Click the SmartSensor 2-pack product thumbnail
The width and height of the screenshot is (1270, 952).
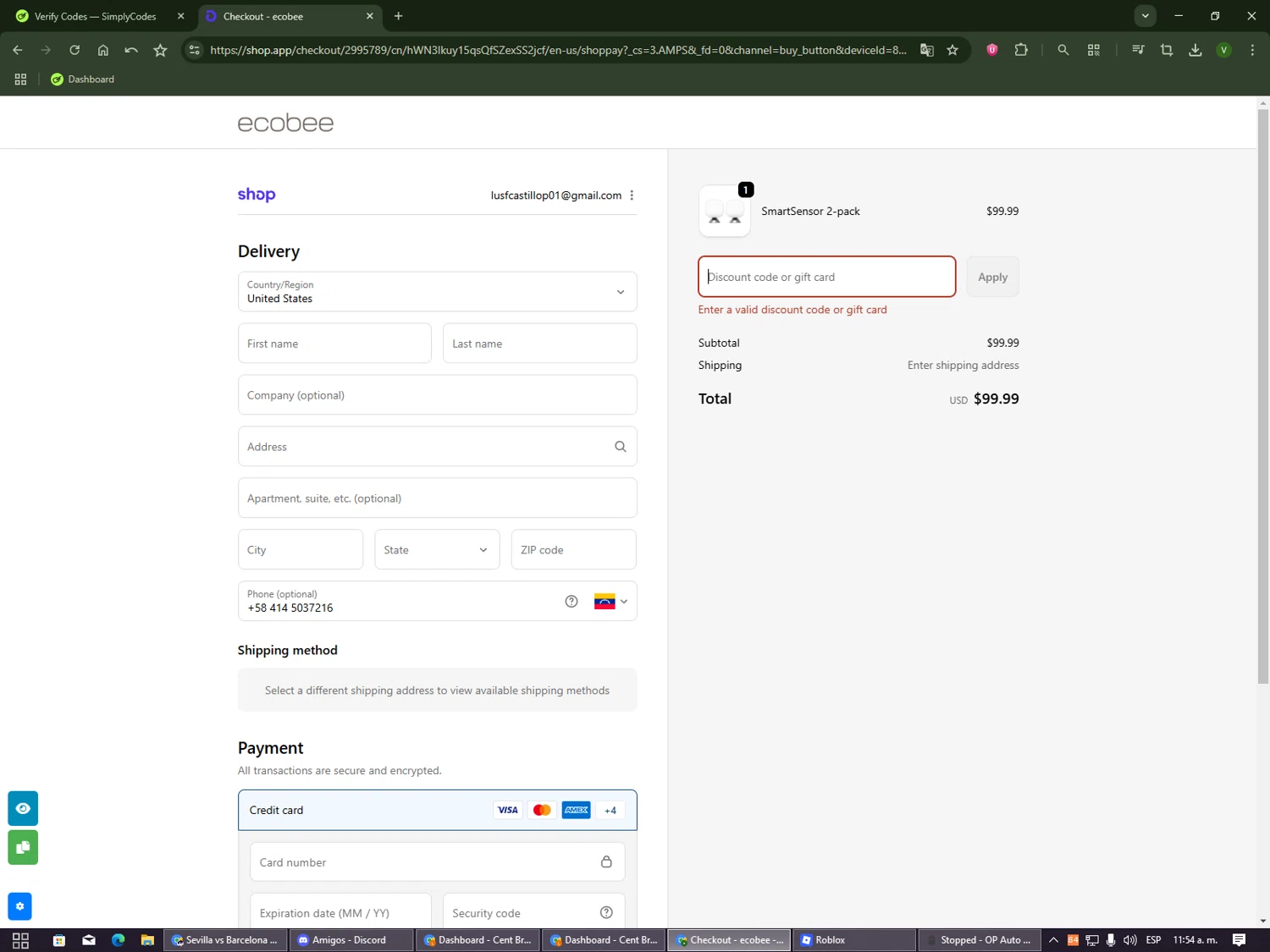click(725, 212)
